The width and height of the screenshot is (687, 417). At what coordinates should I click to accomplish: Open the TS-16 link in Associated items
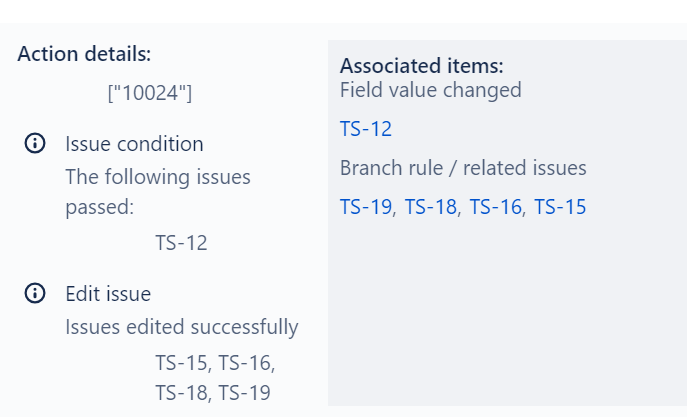click(x=496, y=207)
